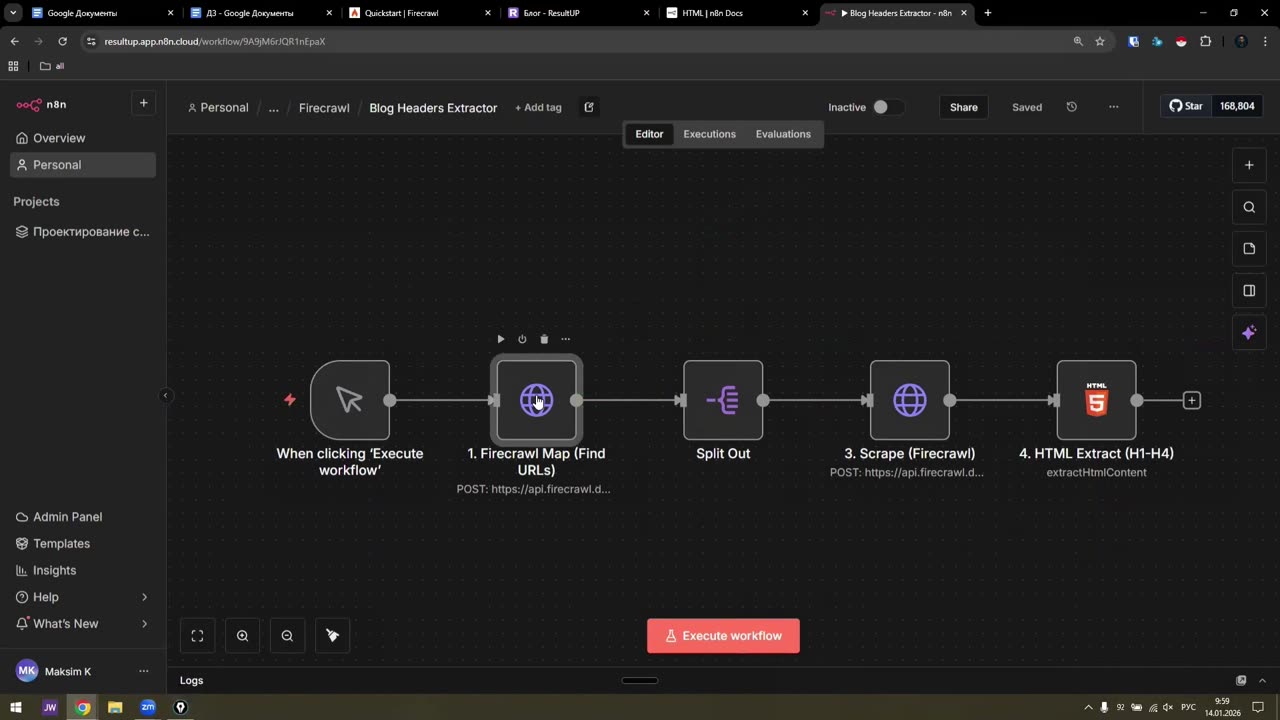The width and height of the screenshot is (1280, 720).
Task: Click the GitHub Star button
Action: (x=1187, y=106)
